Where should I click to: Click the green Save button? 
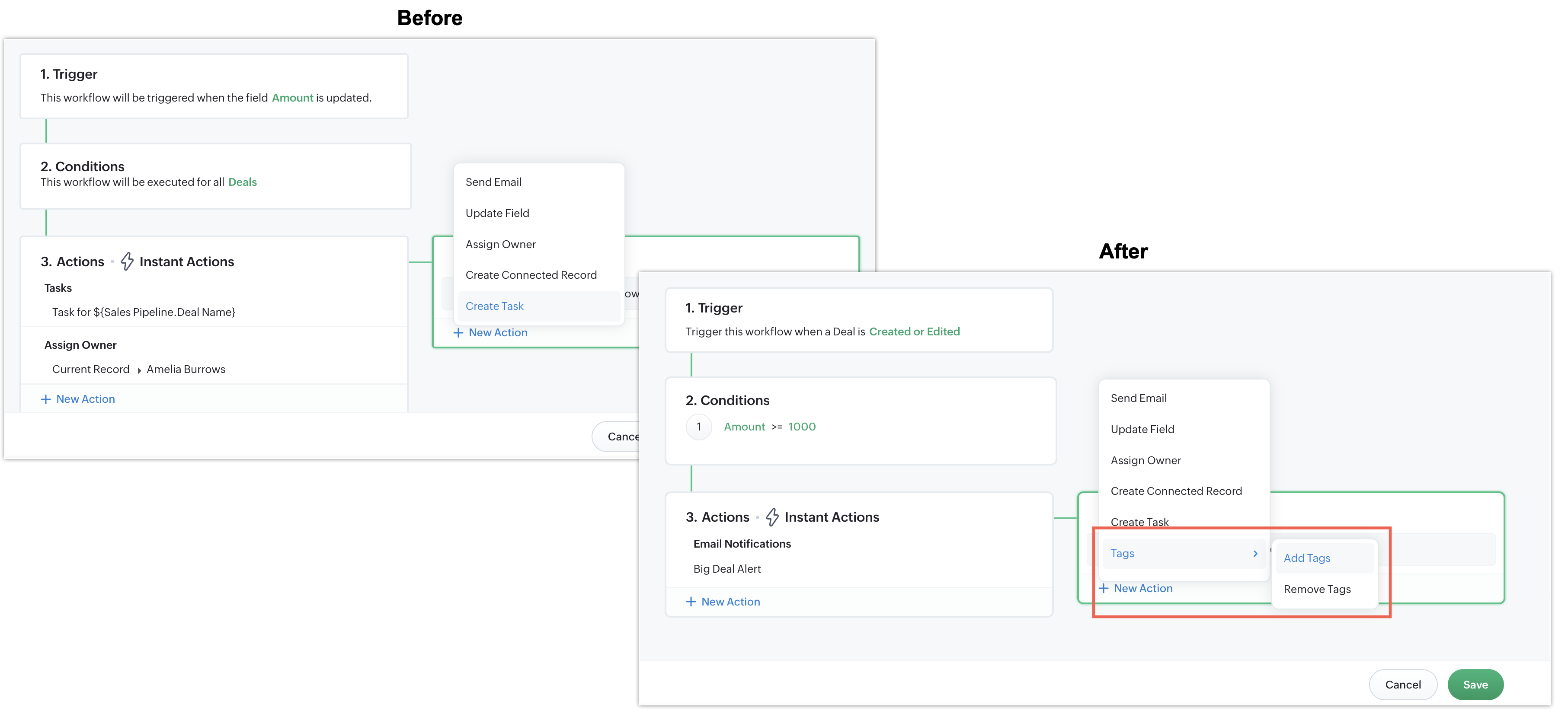click(x=1475, y=684)
